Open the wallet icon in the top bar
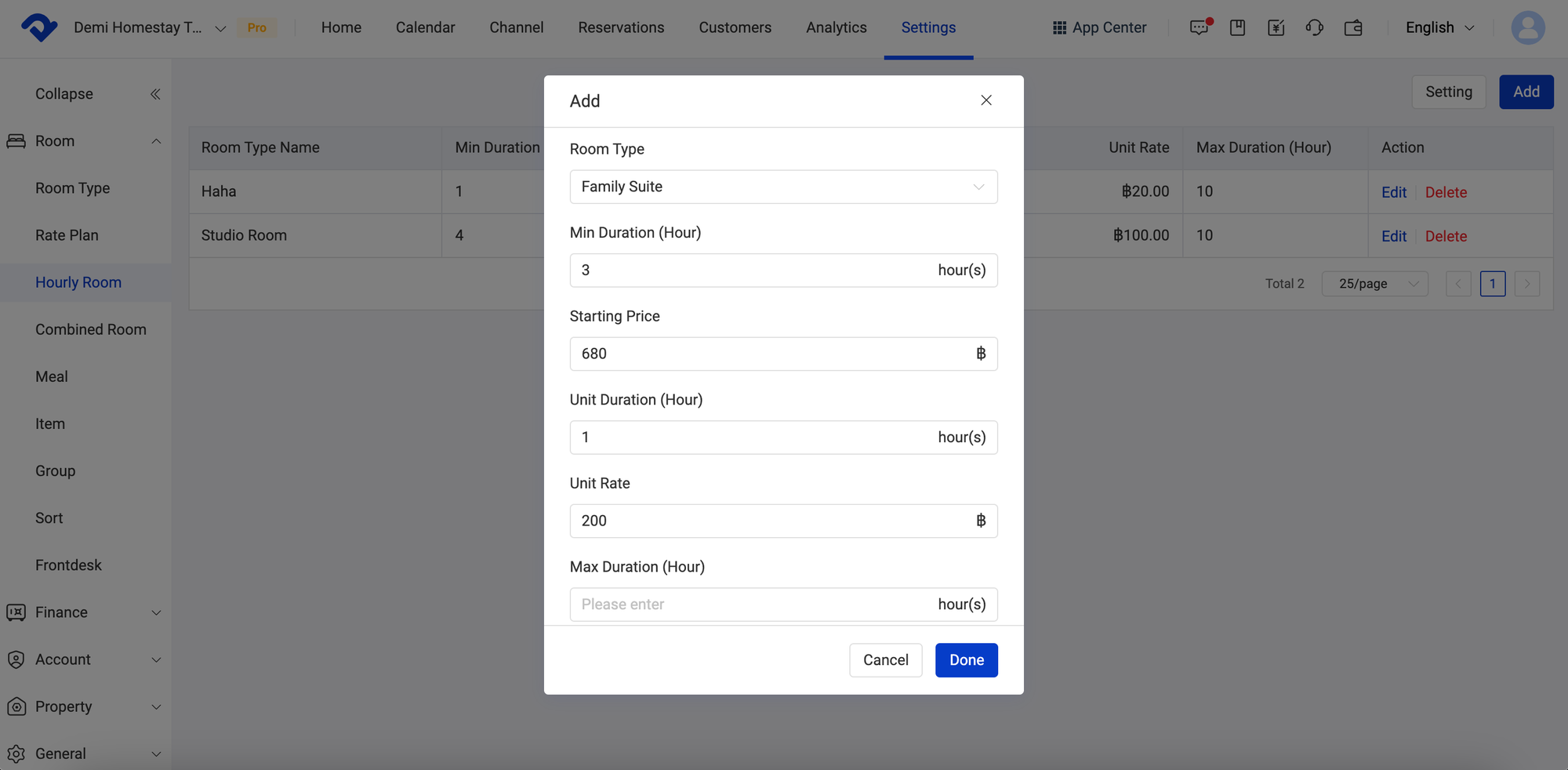Screen dimensions: 1568x770 click(x=1353, y=27)
